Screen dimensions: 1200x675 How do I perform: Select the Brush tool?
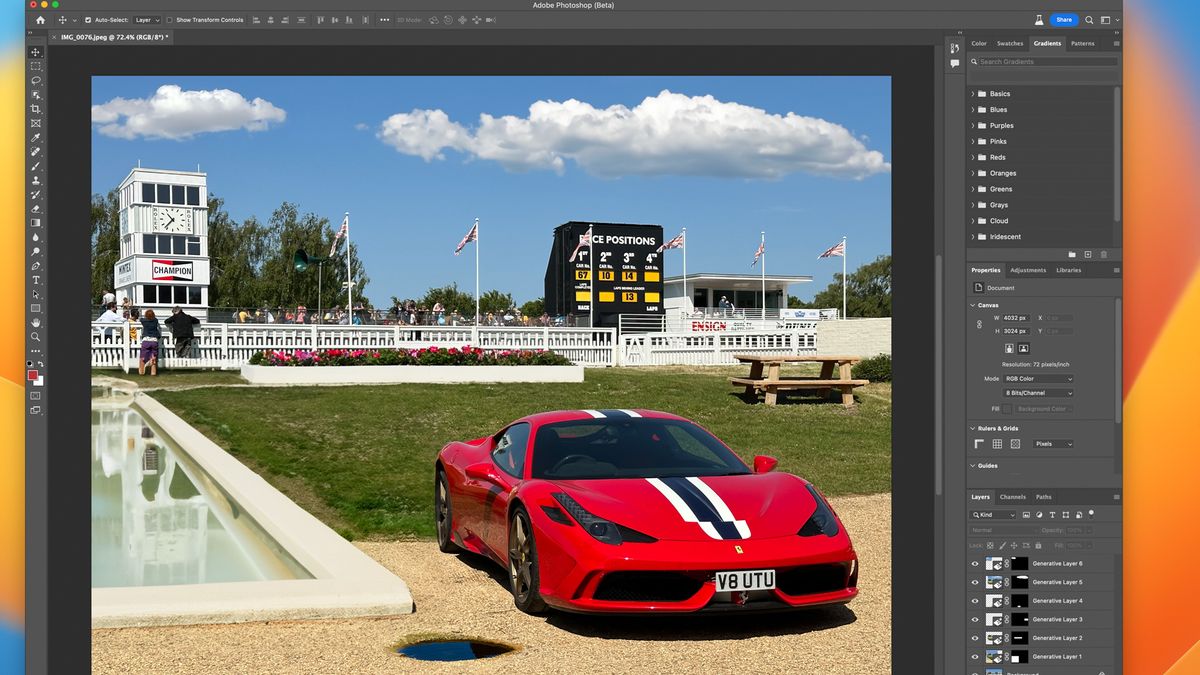pyautogui.click(x=36, y=166)
